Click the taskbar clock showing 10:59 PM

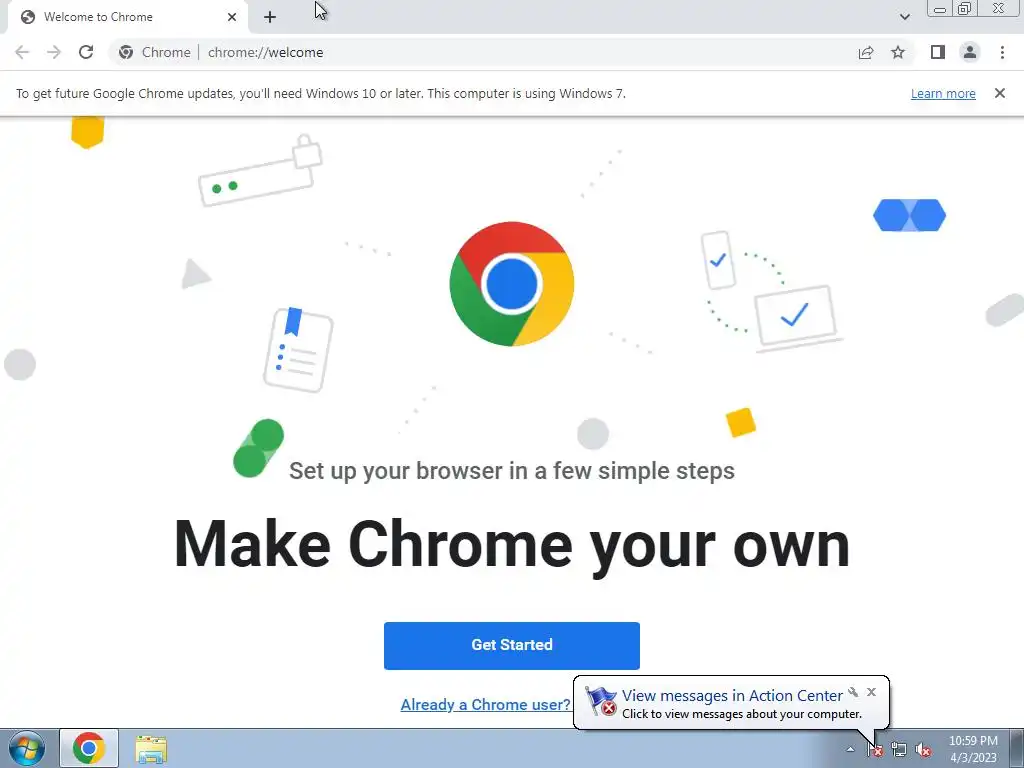(973, 749)
